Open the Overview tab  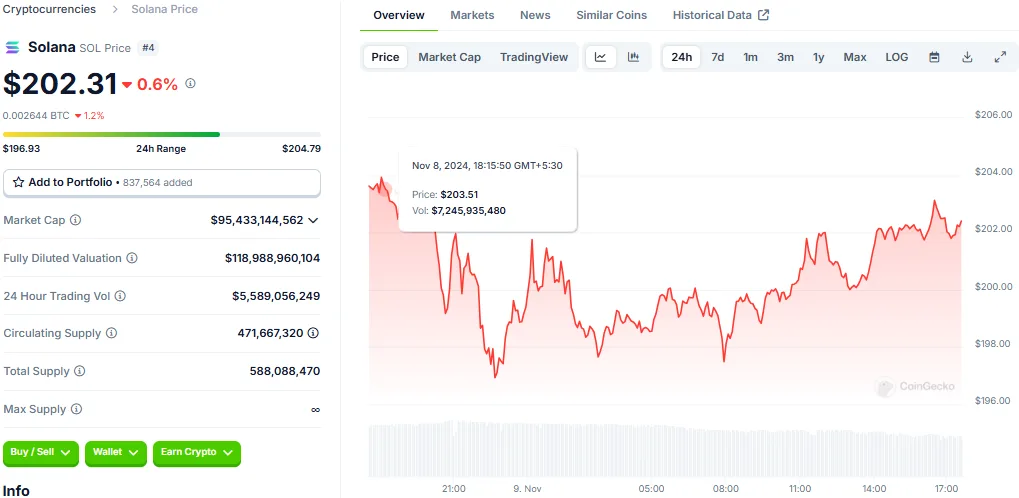tap(399, 15)
